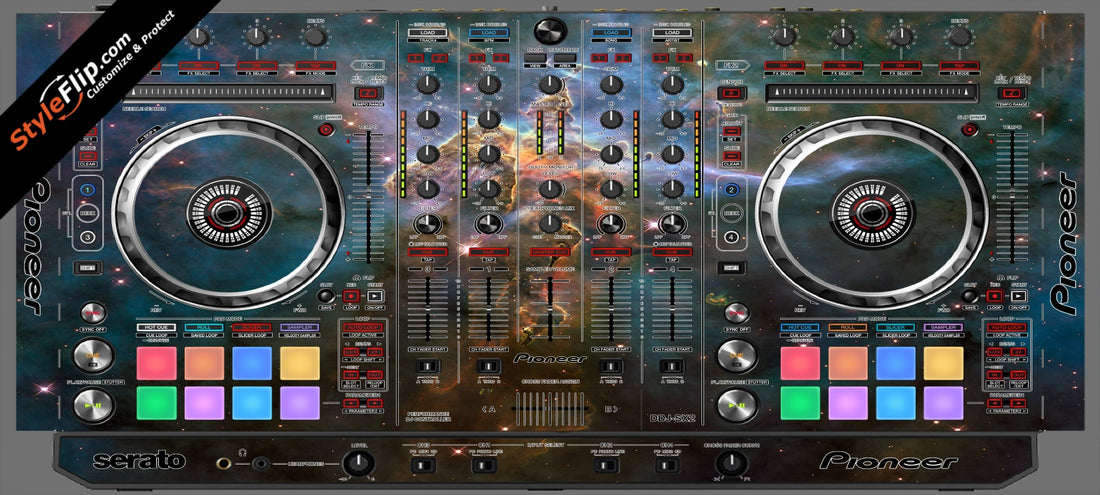Viewport: 1100px width, 495px height.
Task: Click the crossfader handle
Action: click(550, 407)
